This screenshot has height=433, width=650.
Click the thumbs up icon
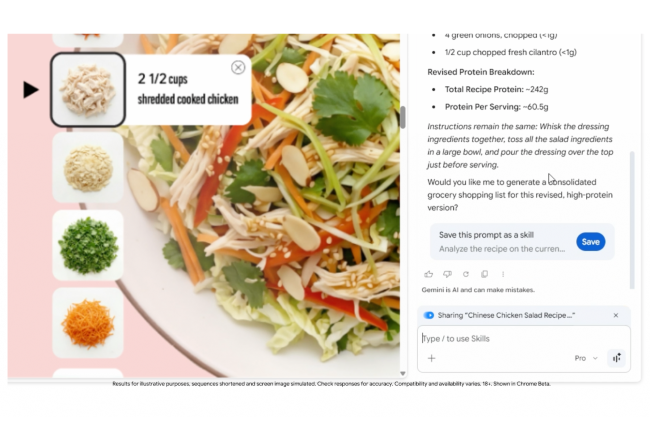428,274
